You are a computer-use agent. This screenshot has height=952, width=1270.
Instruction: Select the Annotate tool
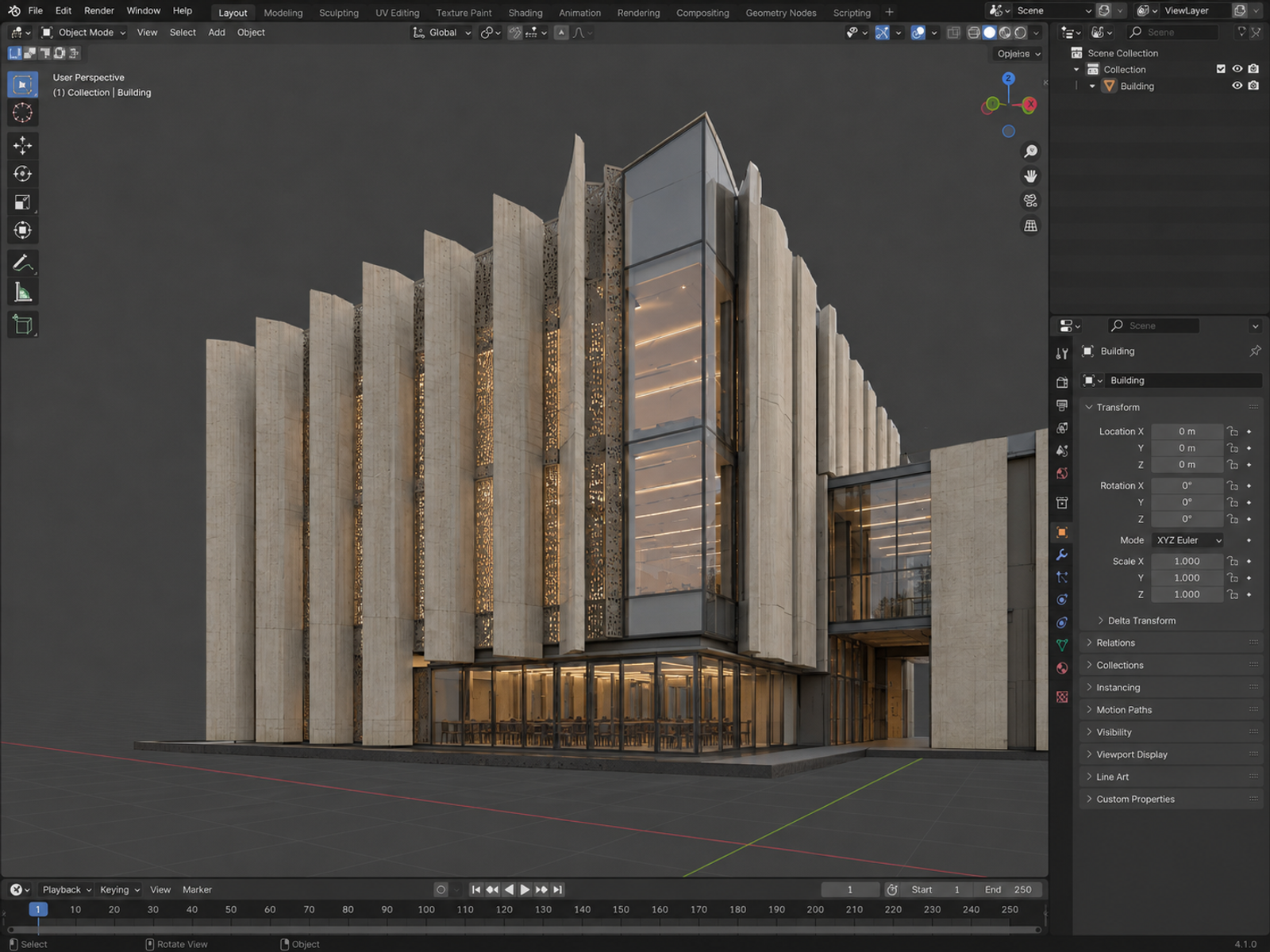(x=23, y=263)
